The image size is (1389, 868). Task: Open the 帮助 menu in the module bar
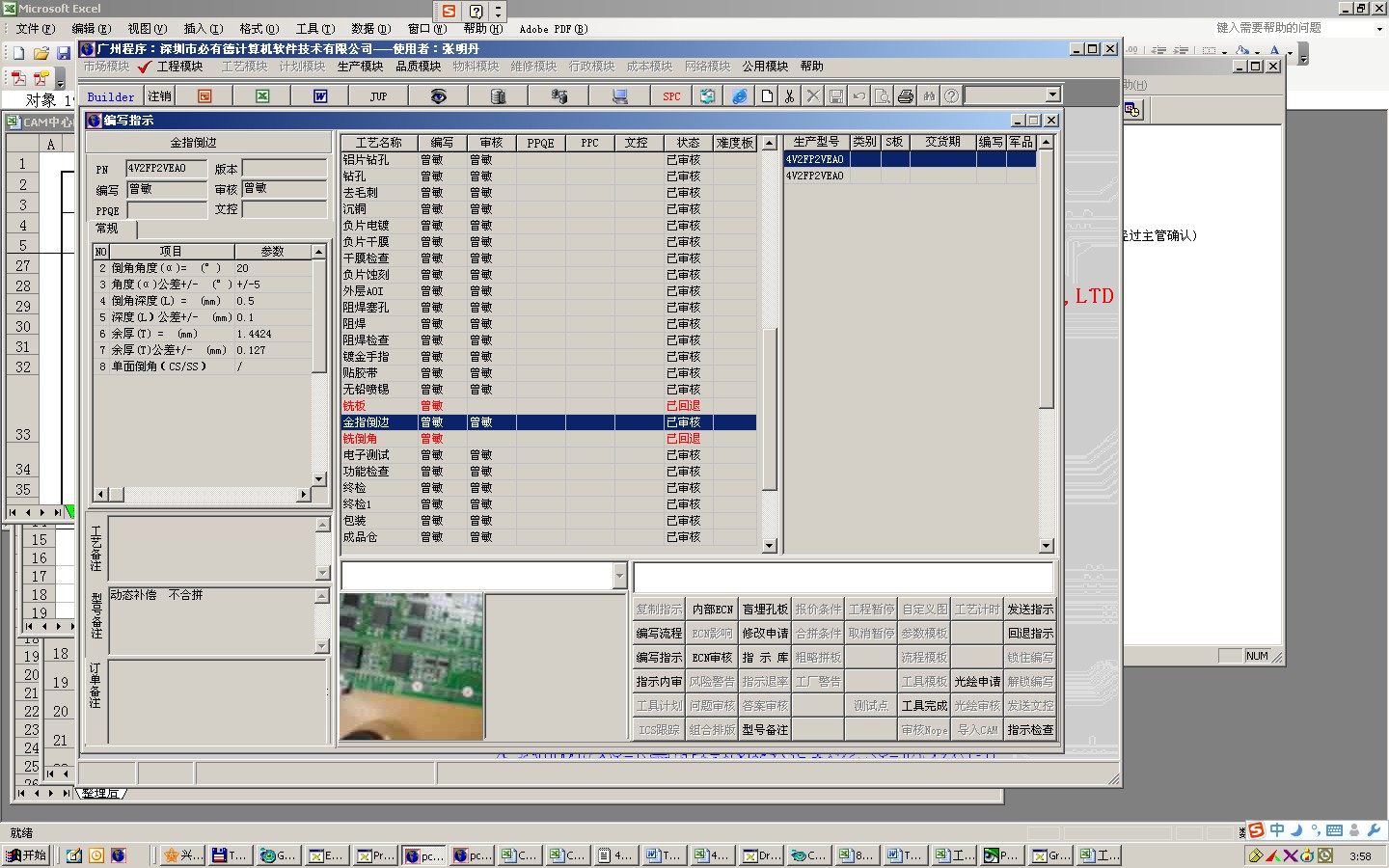[x=811, y=67]
